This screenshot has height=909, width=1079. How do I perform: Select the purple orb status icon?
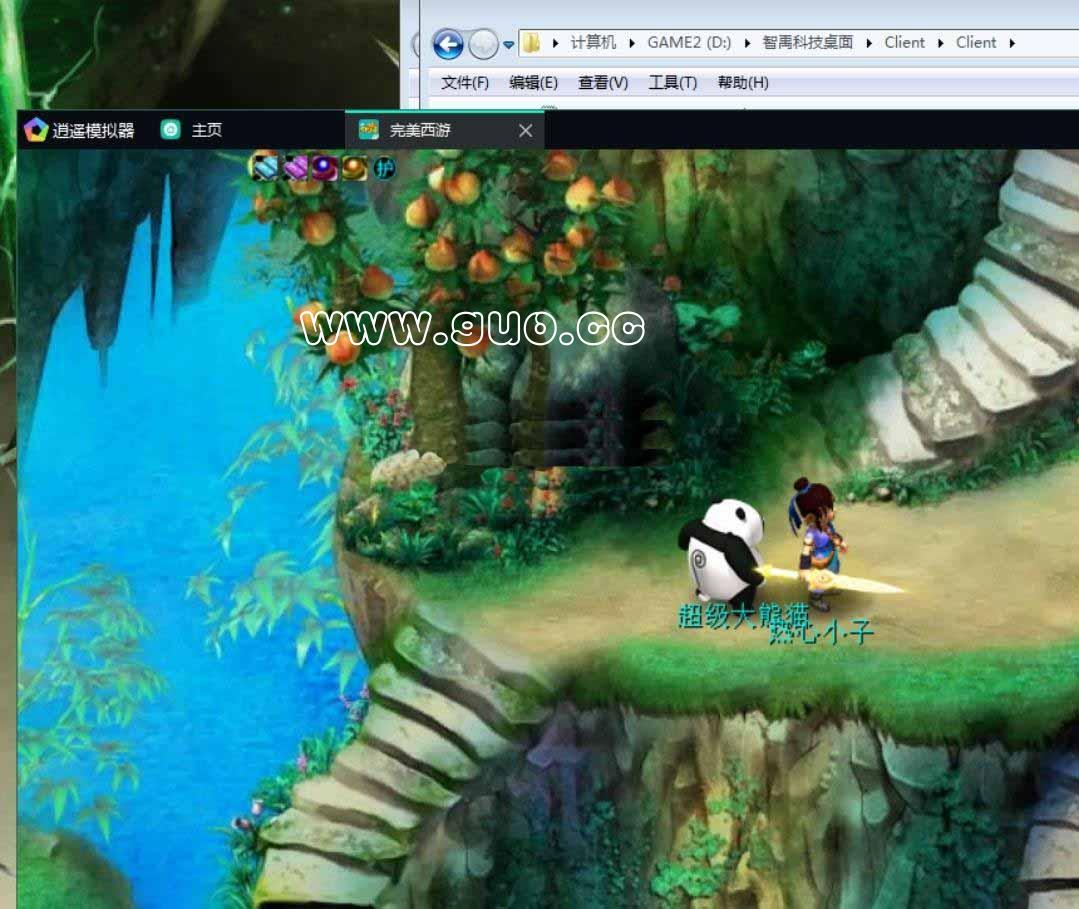[324, 167]
